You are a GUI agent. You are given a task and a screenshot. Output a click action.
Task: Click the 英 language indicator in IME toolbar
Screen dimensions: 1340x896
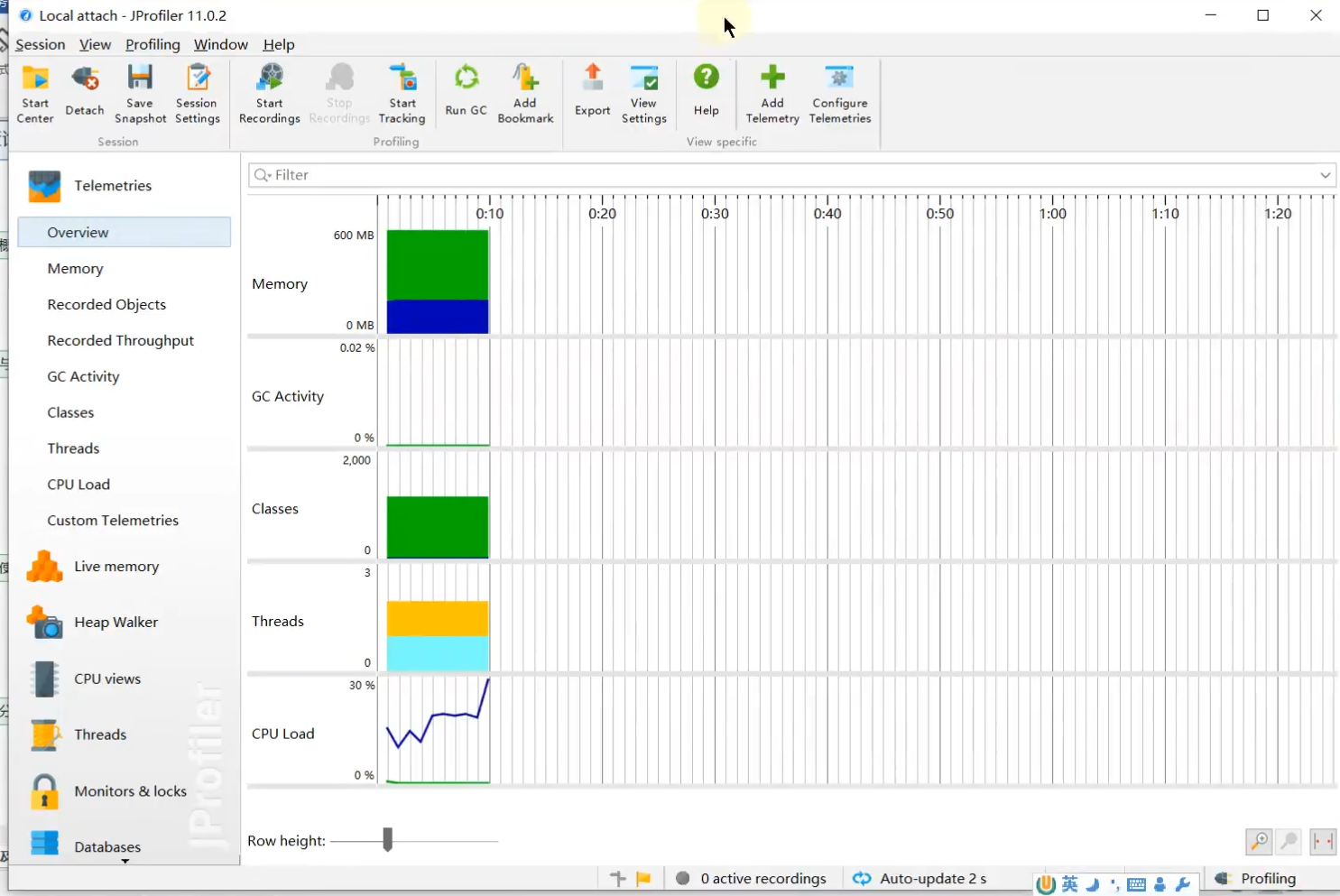(1070, 885)
